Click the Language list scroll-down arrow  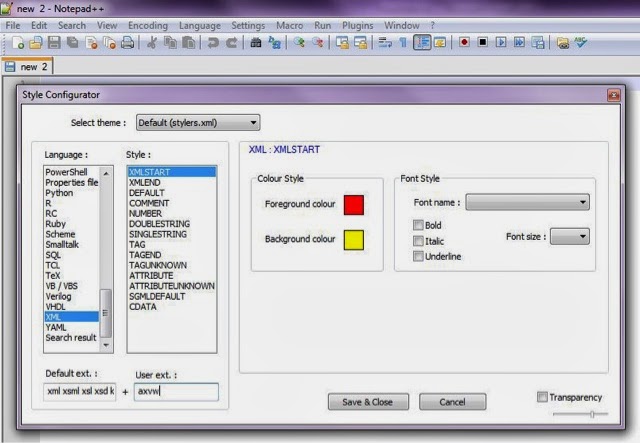(106, 345)
